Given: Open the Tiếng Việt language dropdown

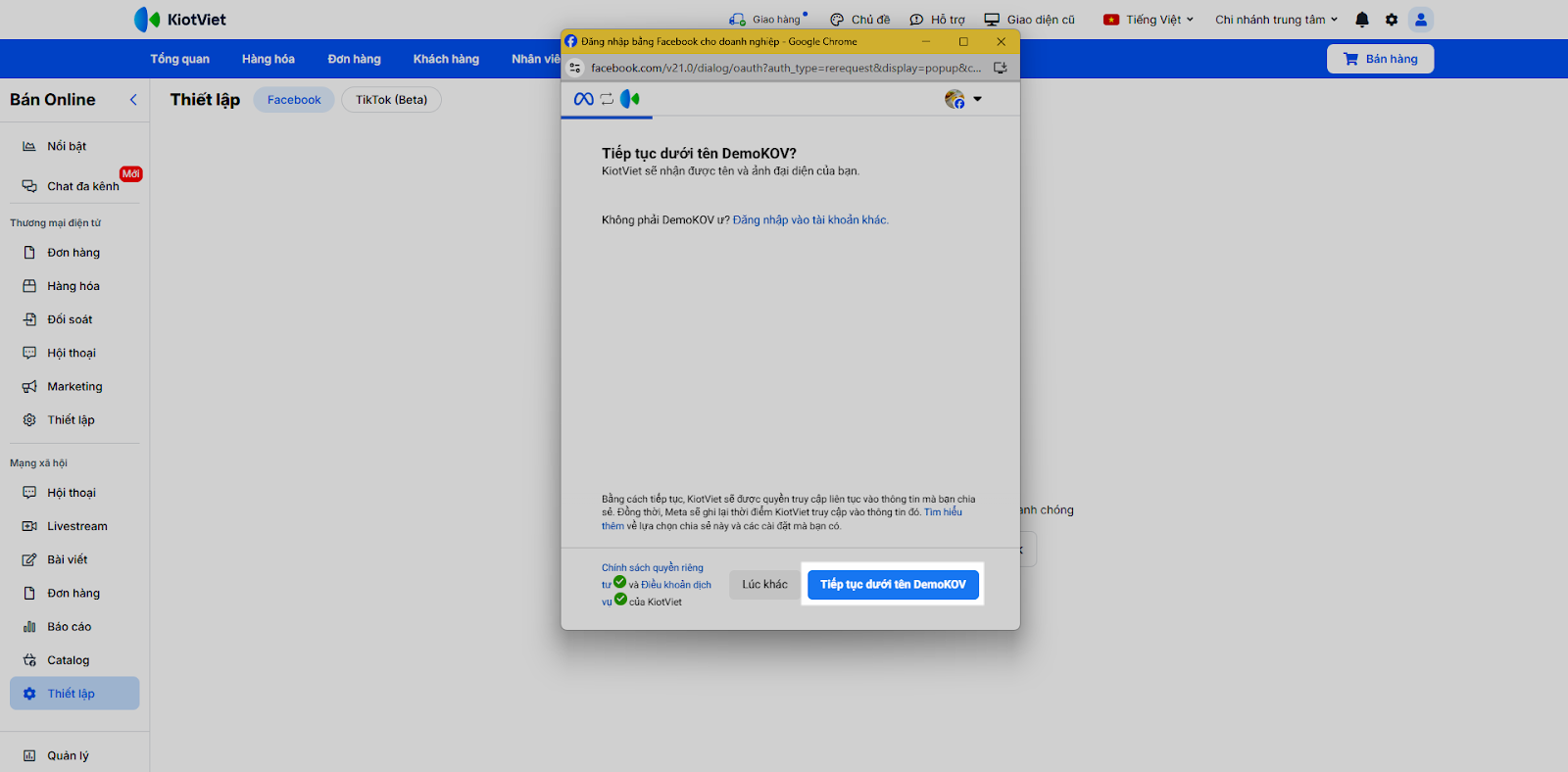Looking at the screenshot, I should (x=1149, y=20).
